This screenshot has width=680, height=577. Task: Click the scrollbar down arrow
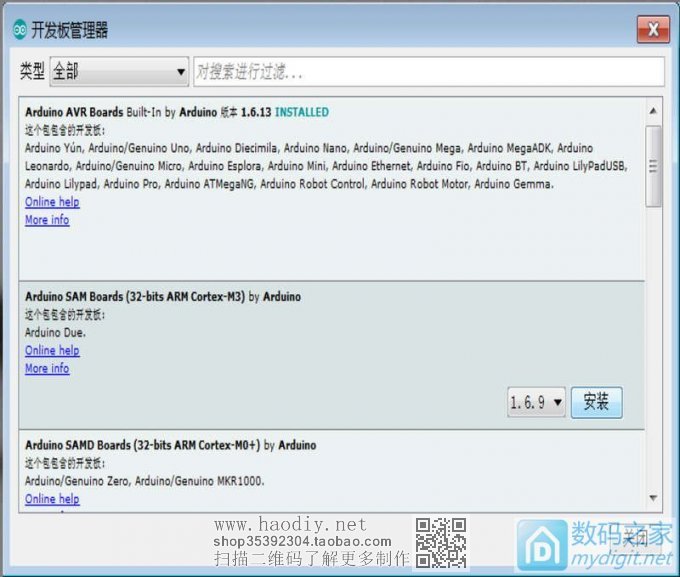click(654, 498)
